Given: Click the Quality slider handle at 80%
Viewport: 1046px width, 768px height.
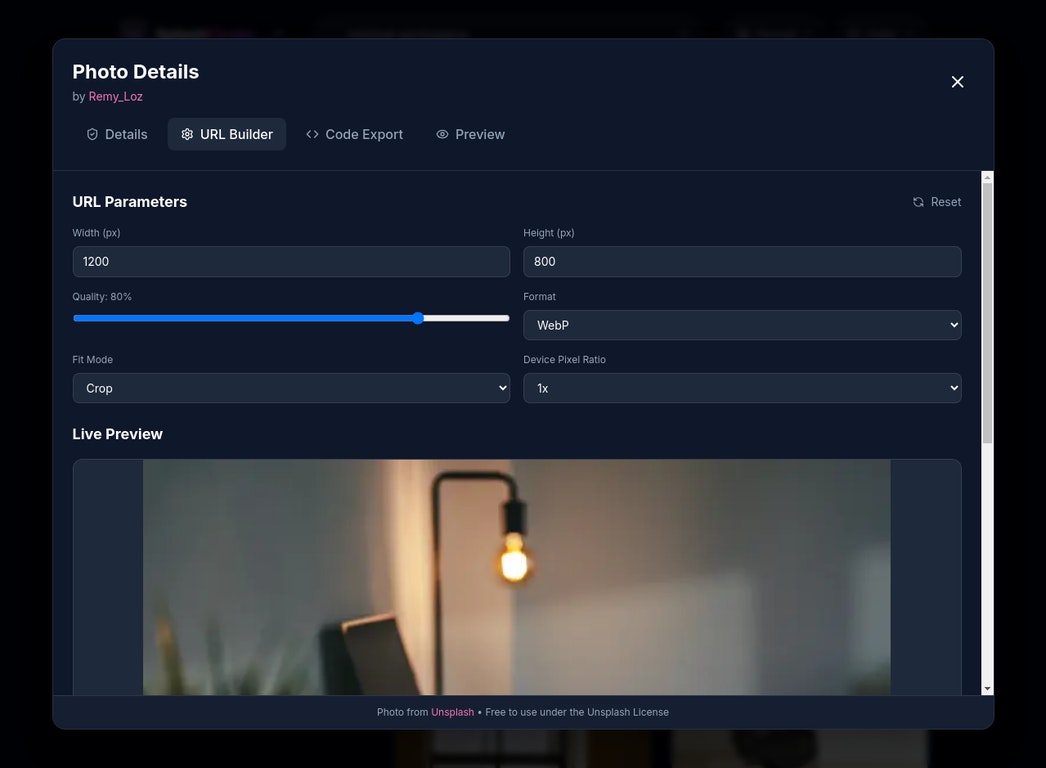Looking at the screenshot, I should (417, 318).
